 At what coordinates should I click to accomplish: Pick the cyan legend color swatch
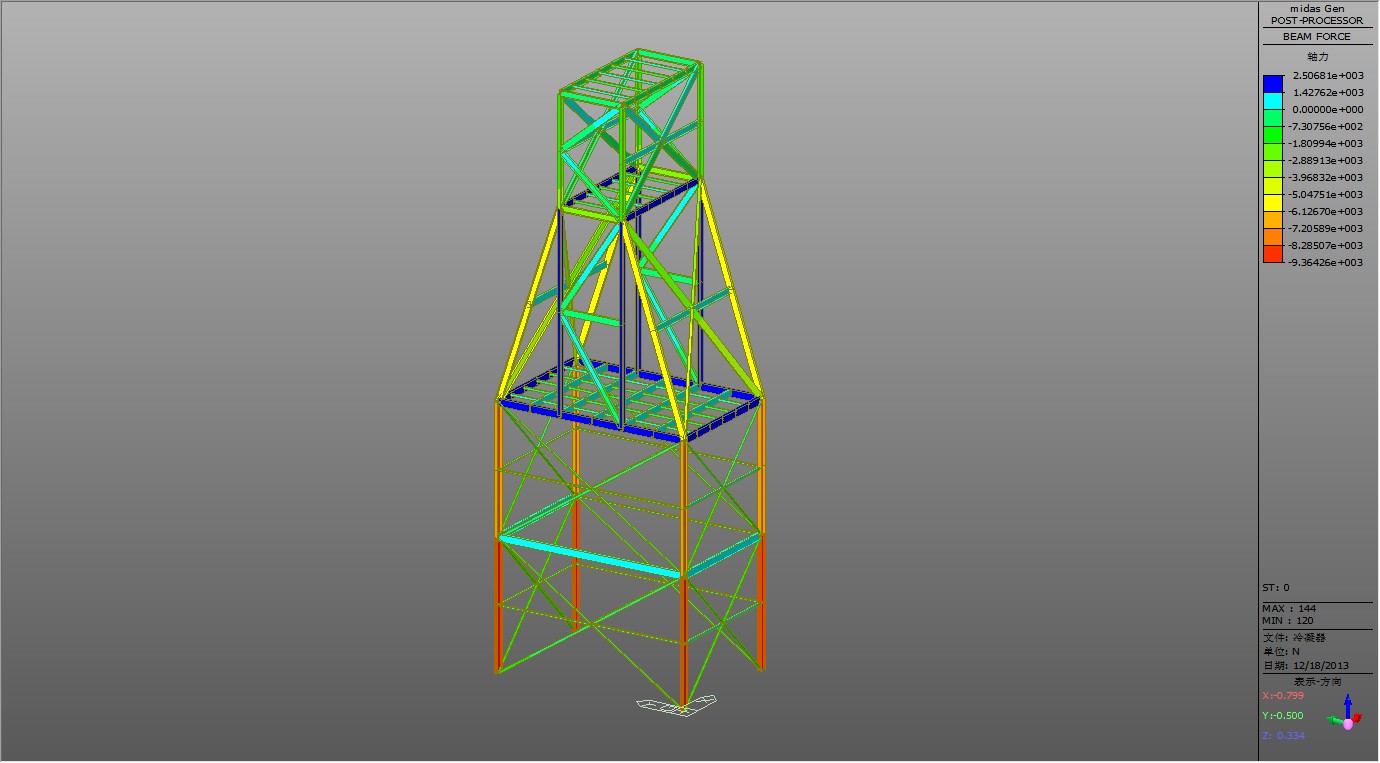[1272, 100]
